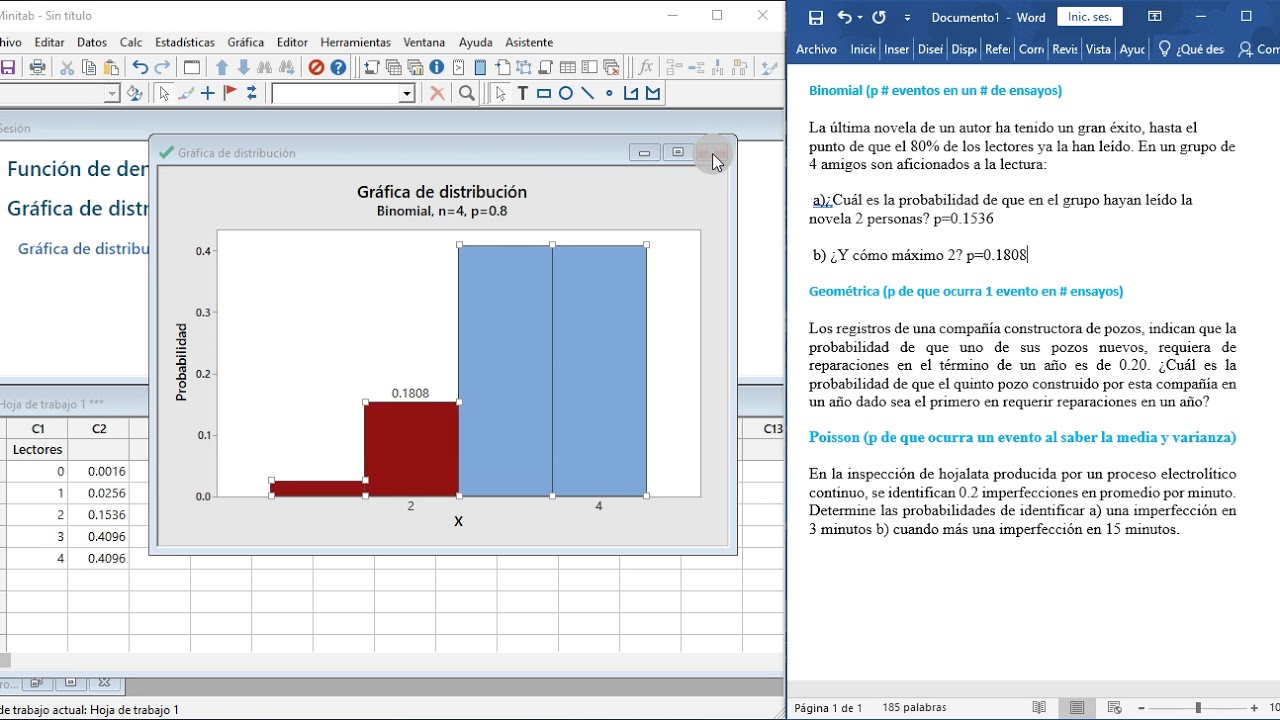The height and width of the screenshot is (720, 1280).
Task: Click Word print layout view icon
Action: (x=1077, y=708)
